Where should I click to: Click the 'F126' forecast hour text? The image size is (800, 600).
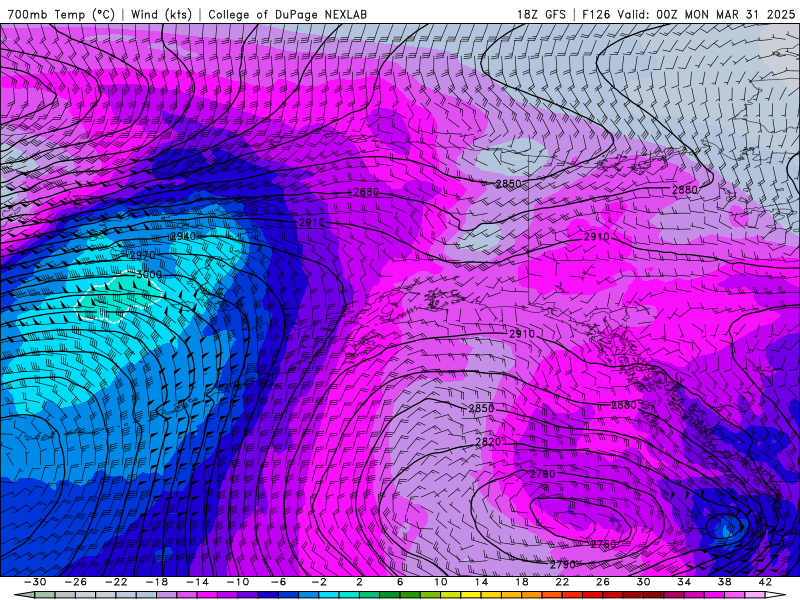point(596,14)
